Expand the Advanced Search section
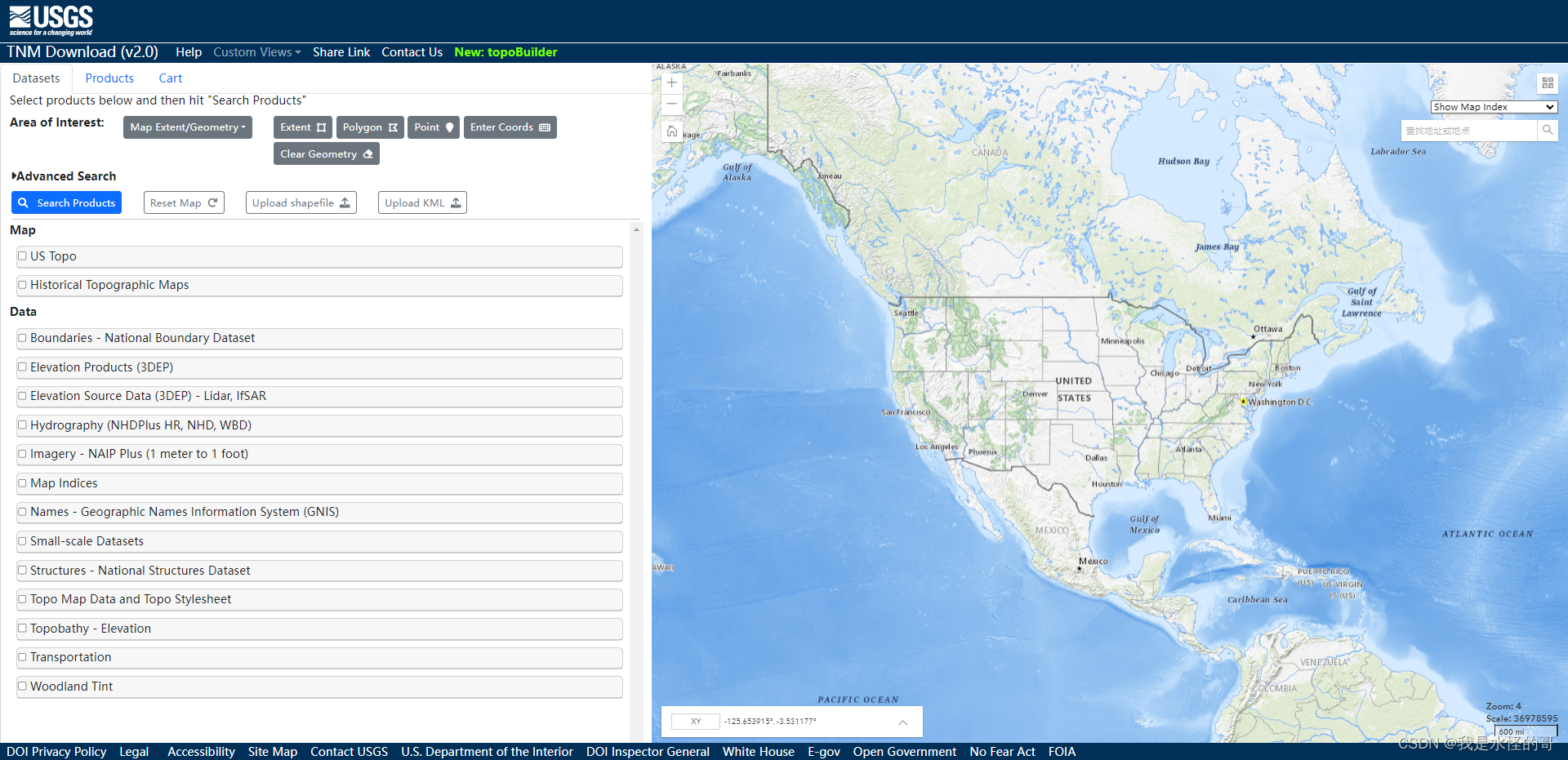 pos(64,176)
